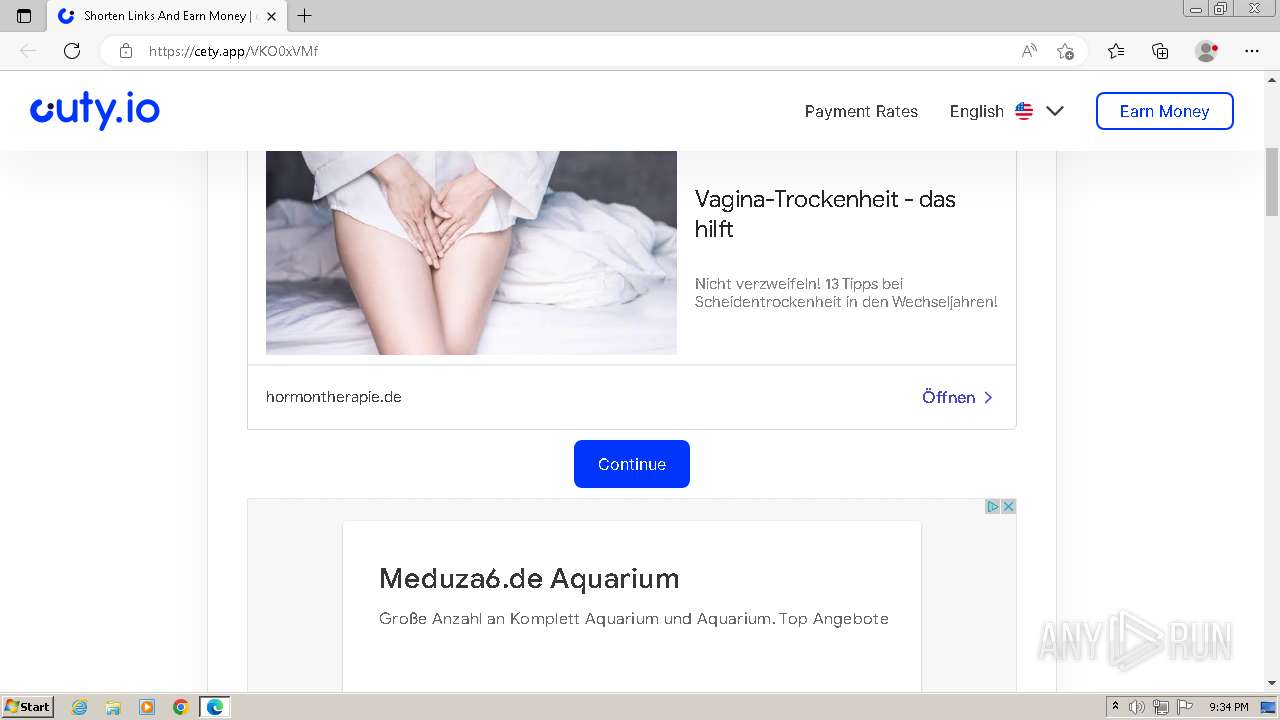Open the AdChoices info icon
Image resolution: width=1280 pixels, height=720 pixels.
993,506
